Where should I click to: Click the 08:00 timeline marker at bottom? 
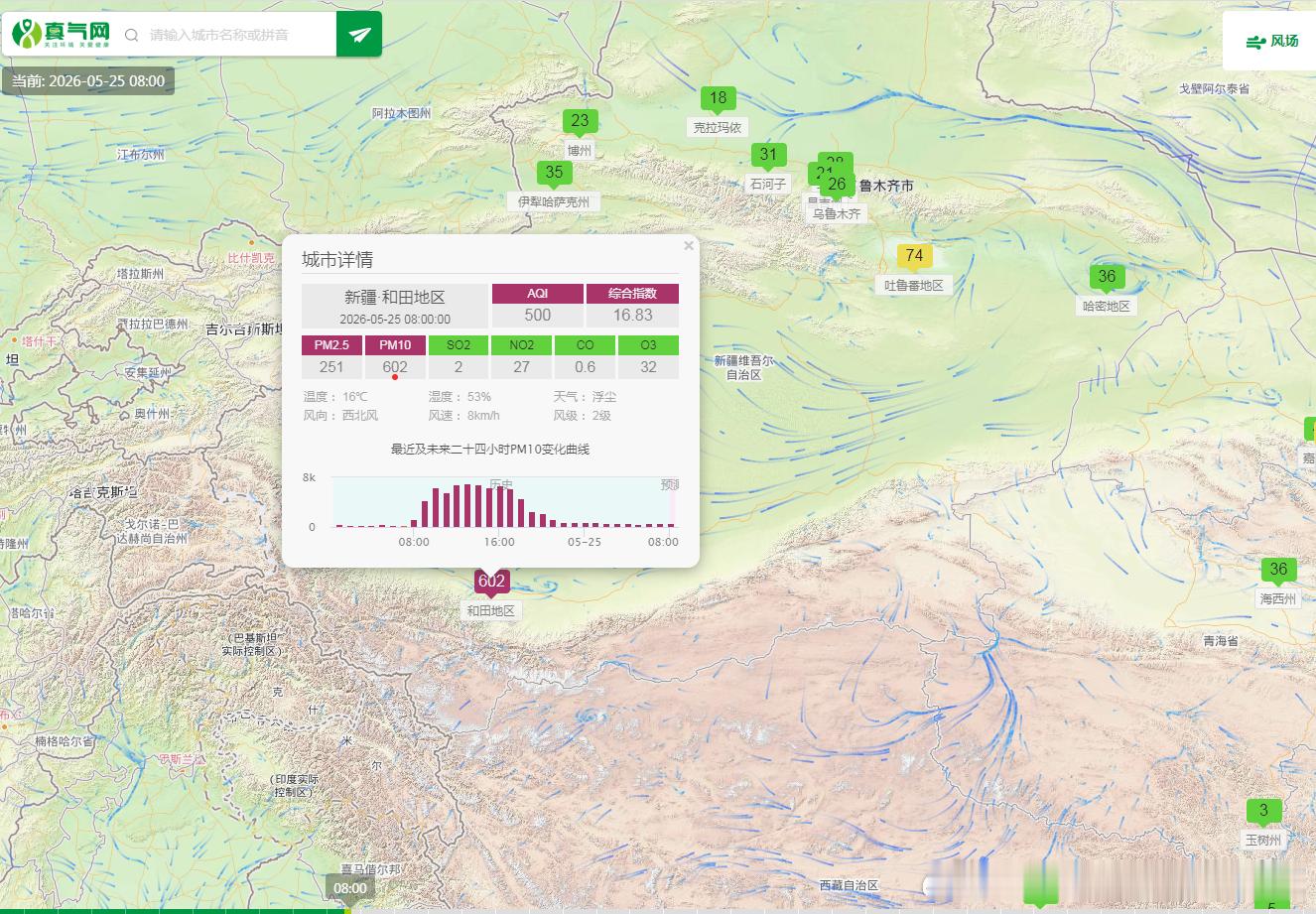tap(350, 888)
